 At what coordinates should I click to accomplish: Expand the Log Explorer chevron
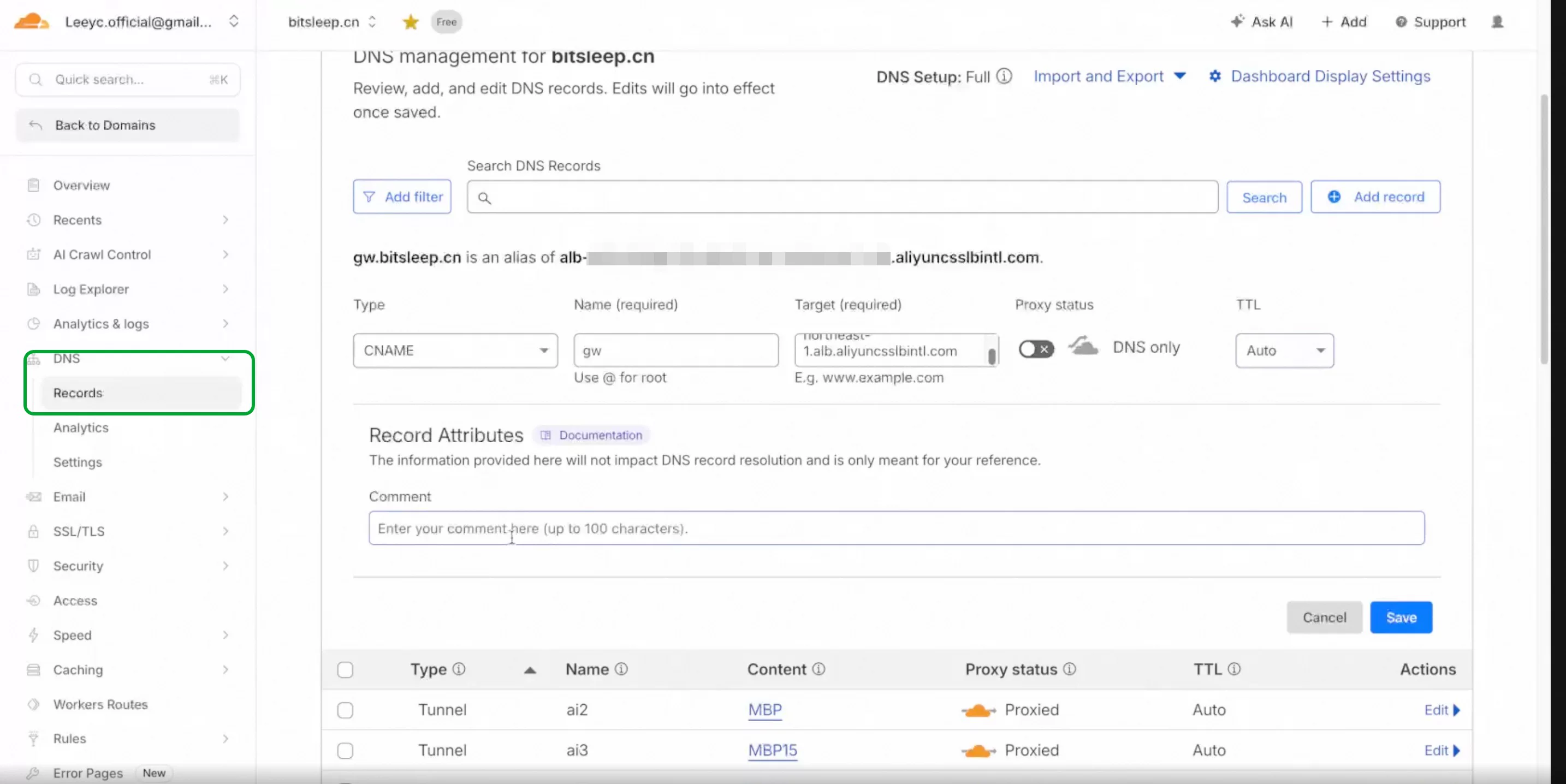[226, 289]
